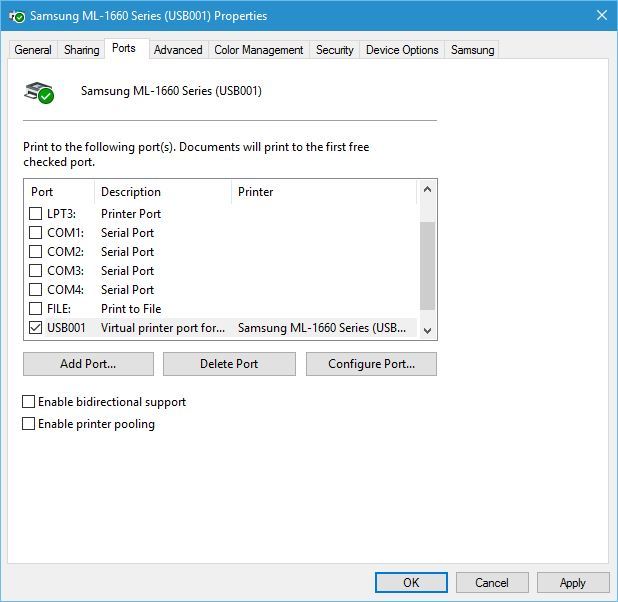Uncheck the USB001 port checkbox

pos(35,327)
